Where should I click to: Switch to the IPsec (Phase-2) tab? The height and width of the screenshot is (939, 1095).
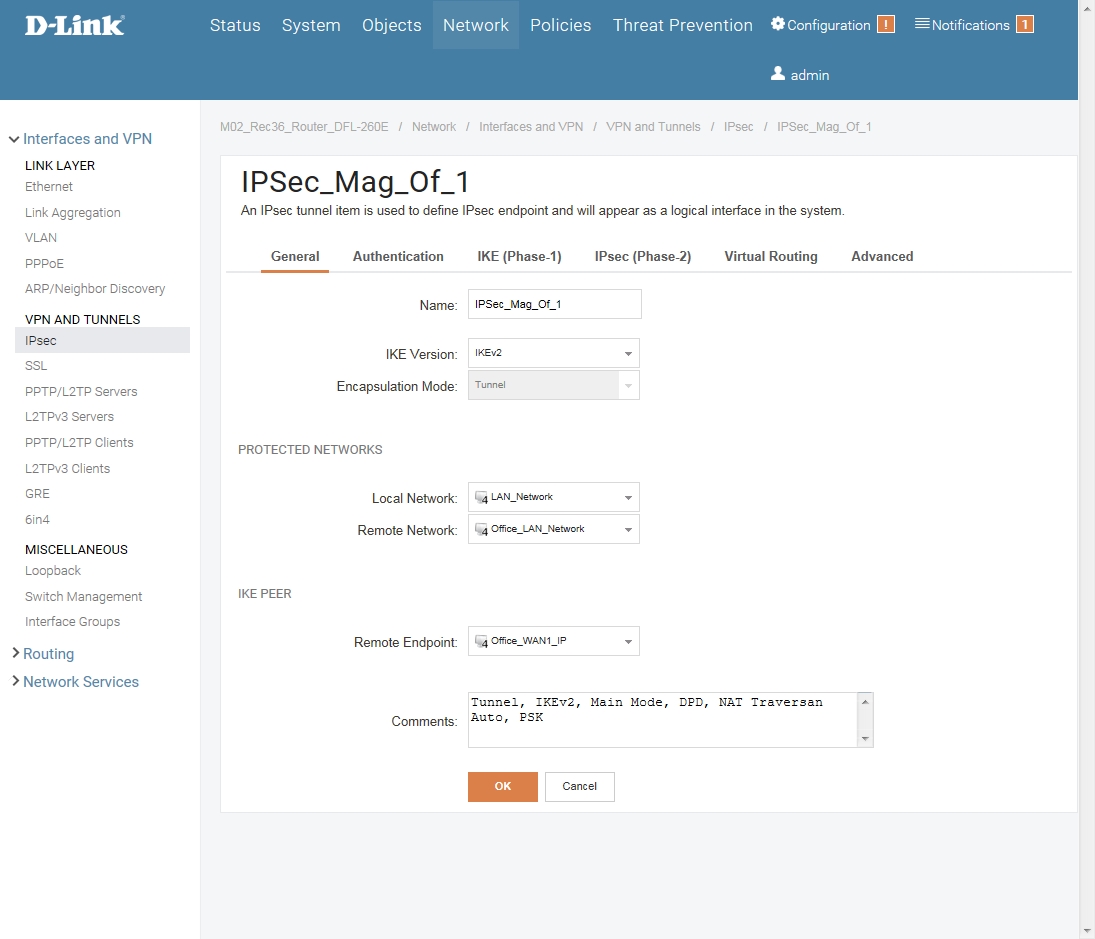click(643, 256)
